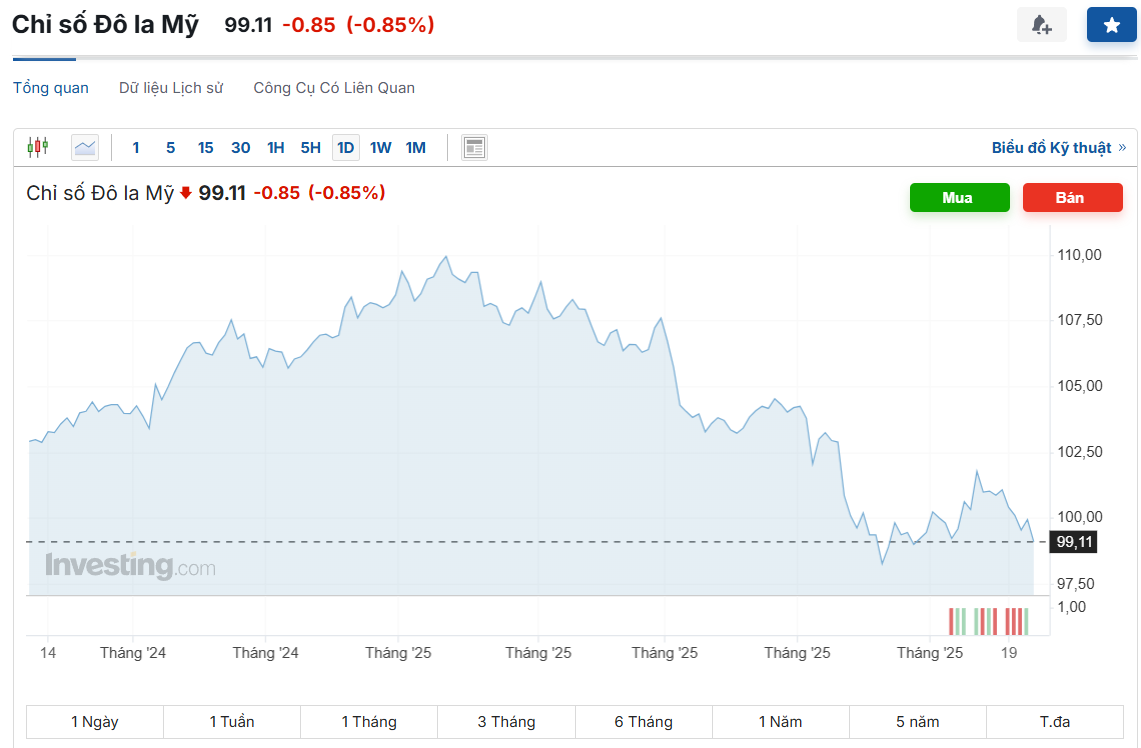Open technical chart via double chevron arrow

(1122, 147)
